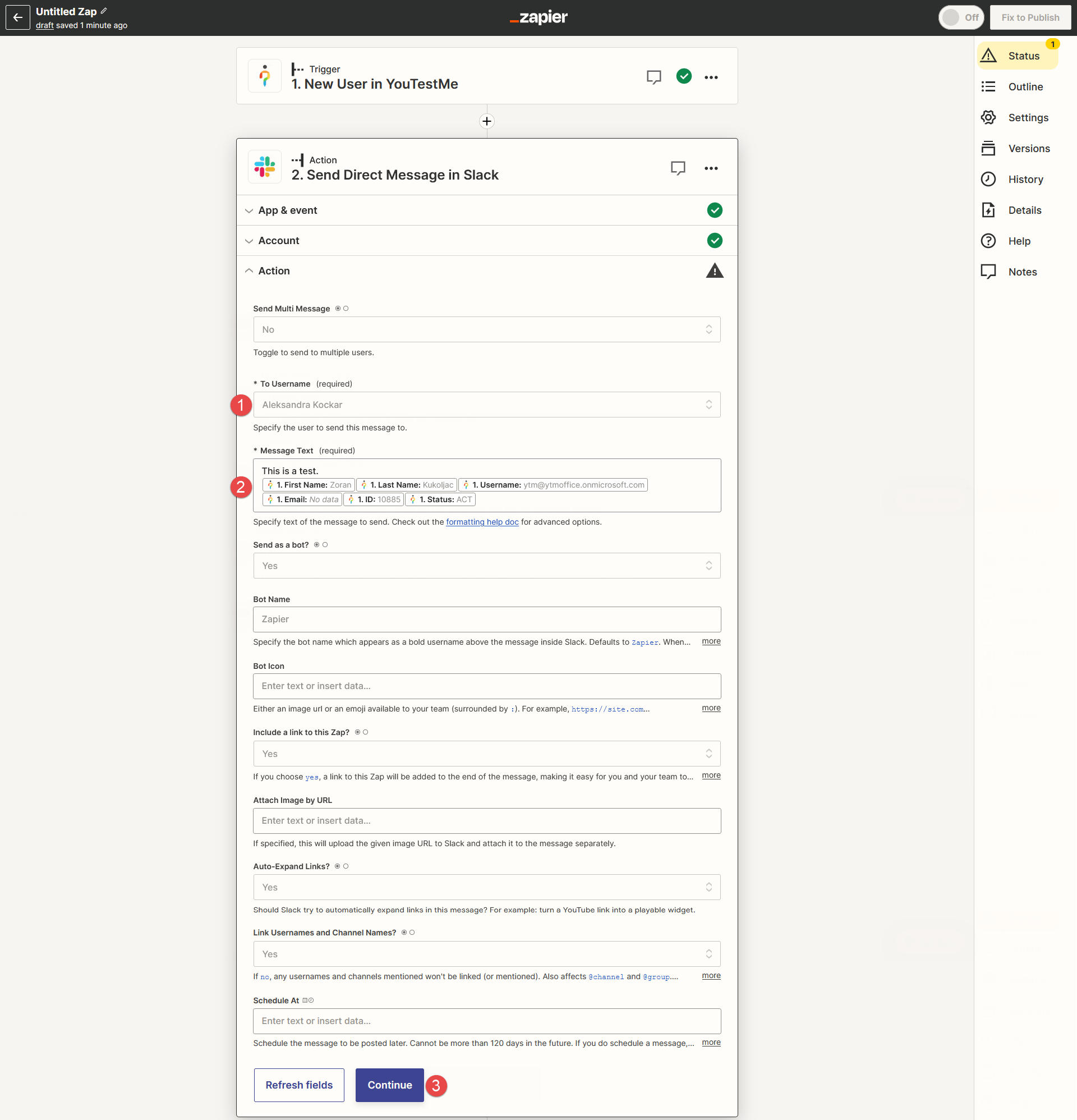Toggle Schedule At field type
The width and height of the screenshot is (1077, 1120).
click(308, 1000)
